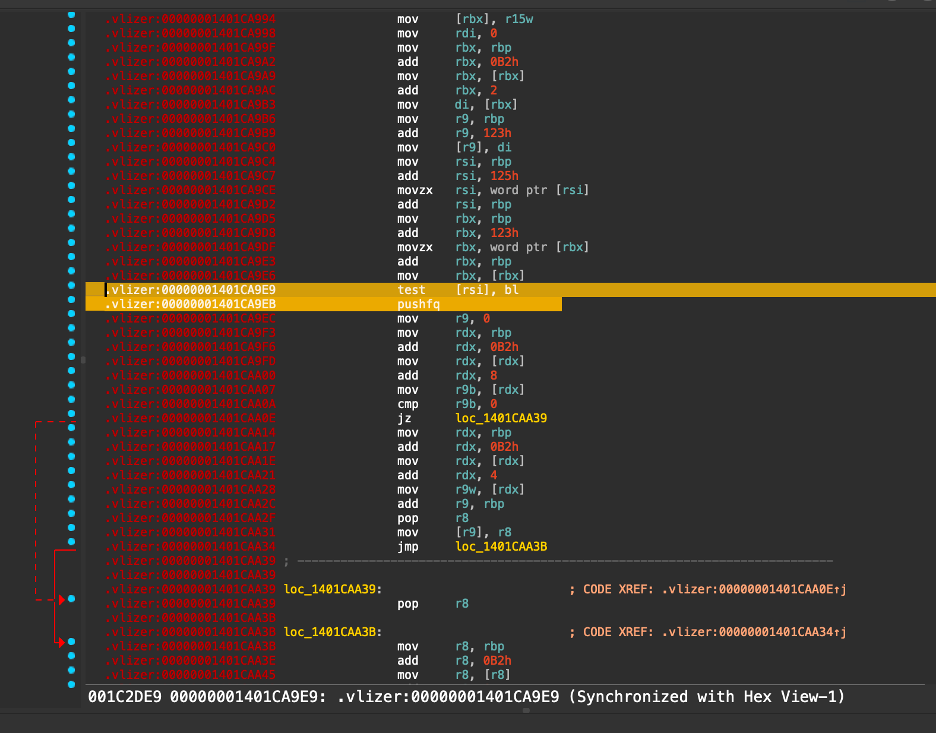Click operand "[r9], r8"
This screenshot has height=734, width=936.
(484, 532)
